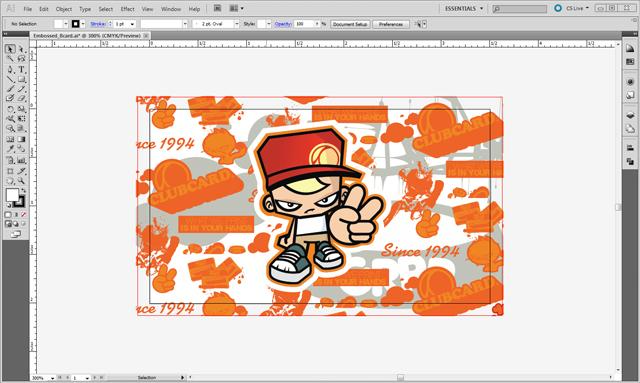Viewport: 640px width, 383px height.
Task: Click the white Fill color swatch
Action: [x=12, y=195]
